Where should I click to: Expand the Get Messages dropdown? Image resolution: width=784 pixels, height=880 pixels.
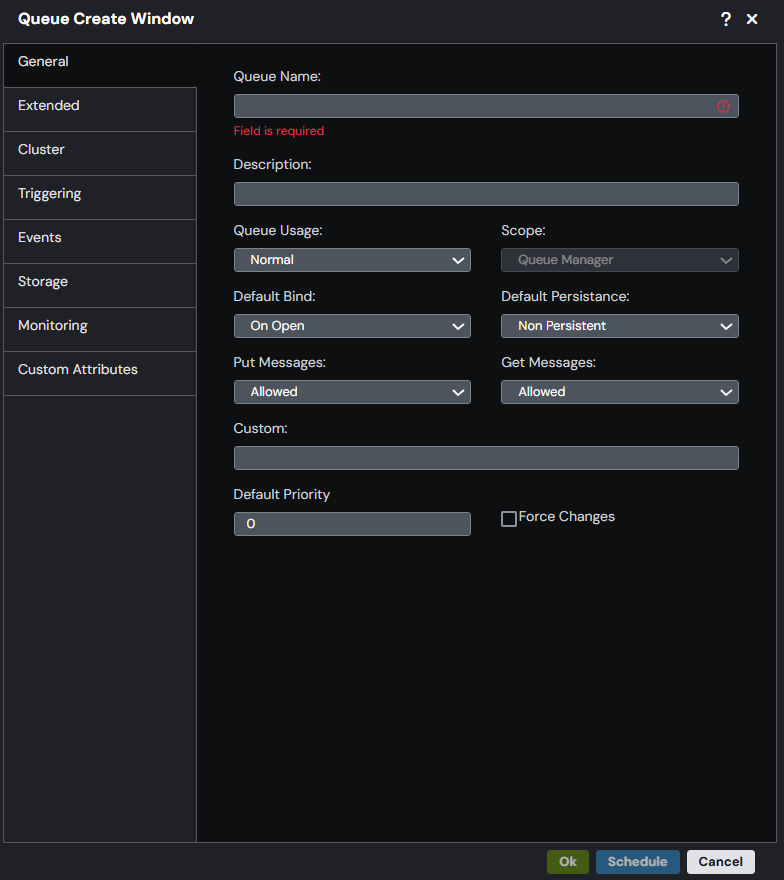click(x=620, y=392)
